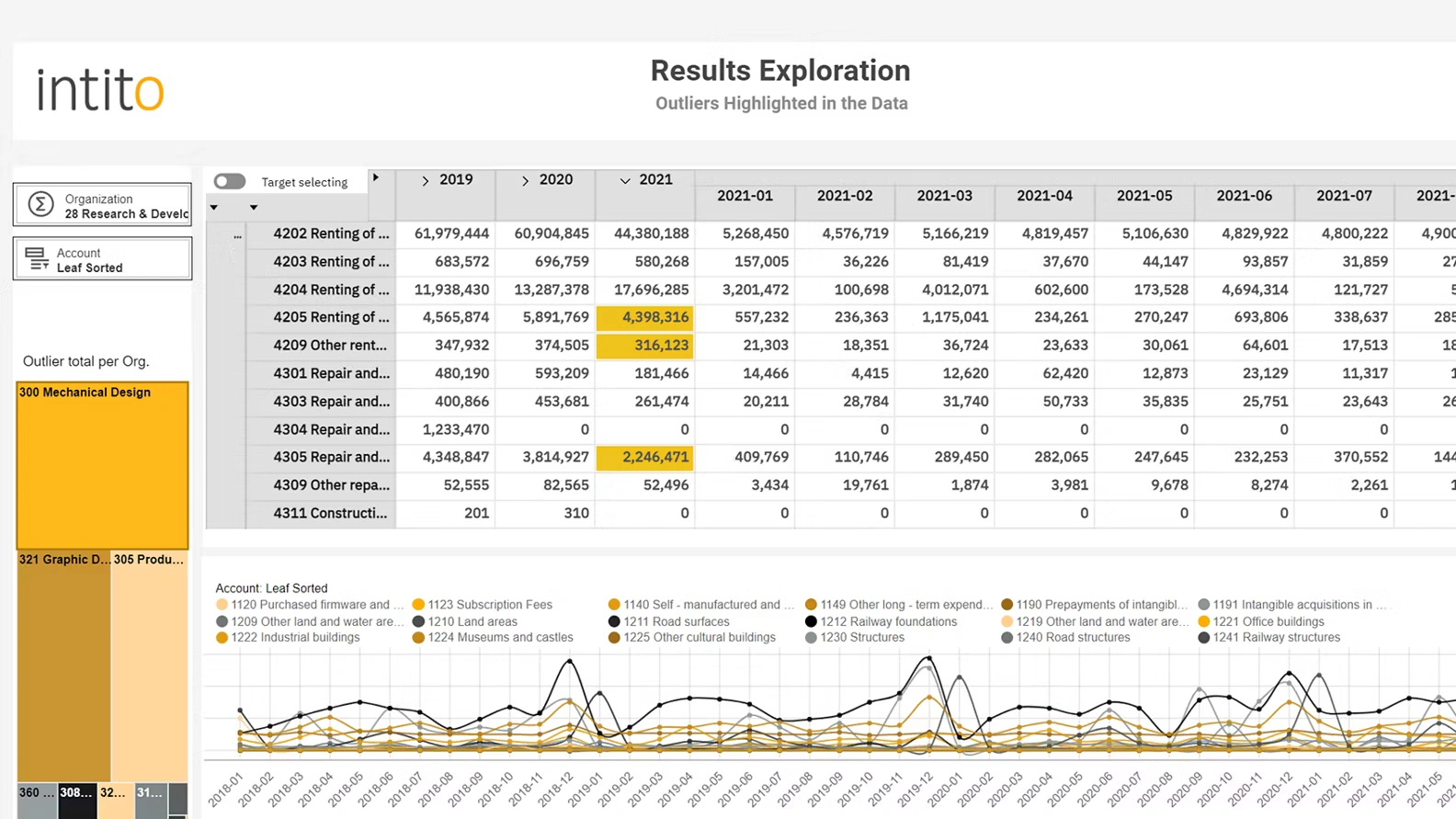Select the 300 Mechanical Design treemap tile
This screenshot has height=819, width=1456.
click(102, 465)
